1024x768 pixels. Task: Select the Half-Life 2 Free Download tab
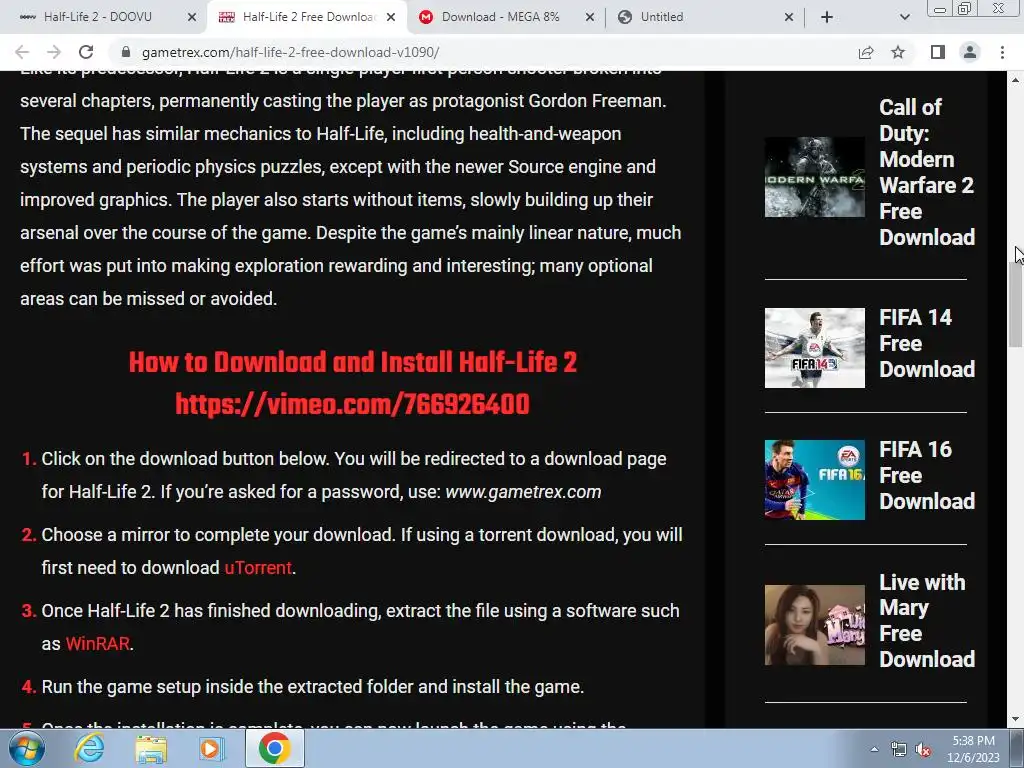point(308,18)
